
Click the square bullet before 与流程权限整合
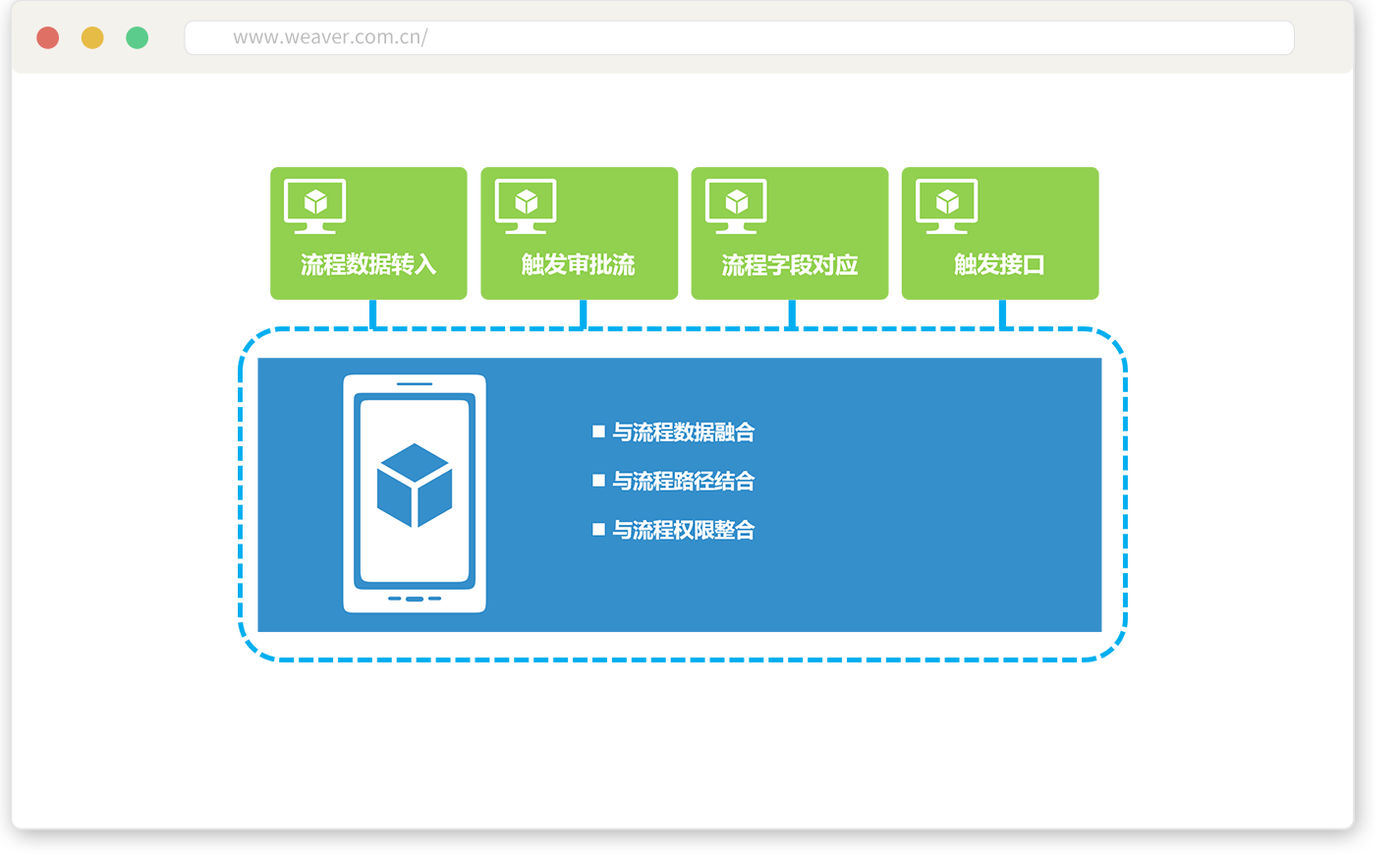click(x=598, y=530)
